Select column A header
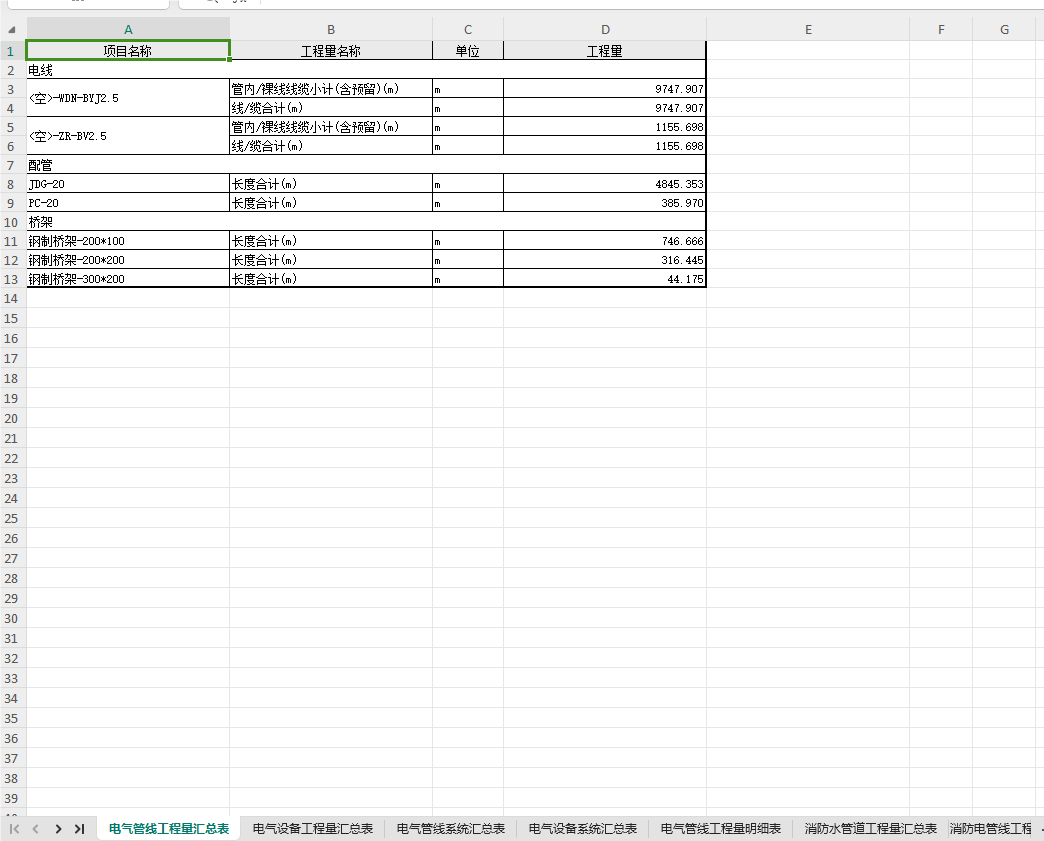The height and width of the screenshot is (841, 1044). click(x=129, y=29)
